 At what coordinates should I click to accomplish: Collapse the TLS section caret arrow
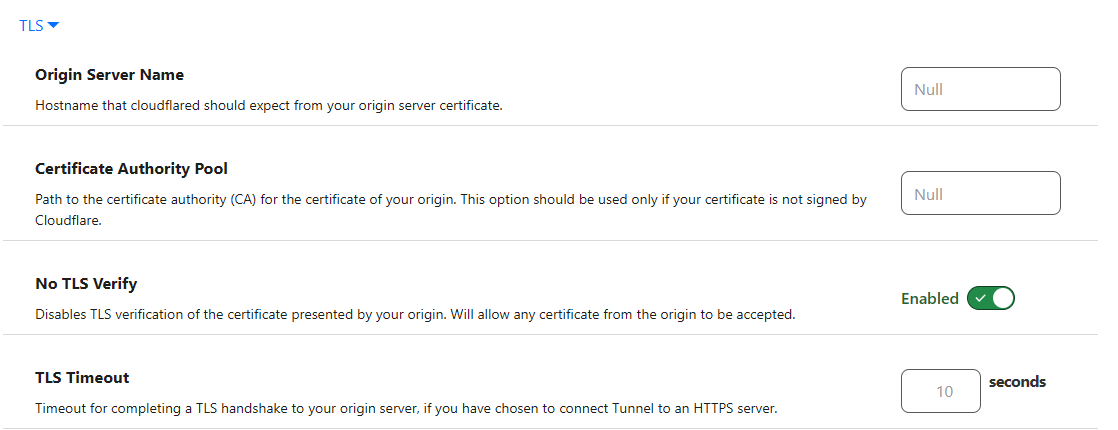[54, 26]
